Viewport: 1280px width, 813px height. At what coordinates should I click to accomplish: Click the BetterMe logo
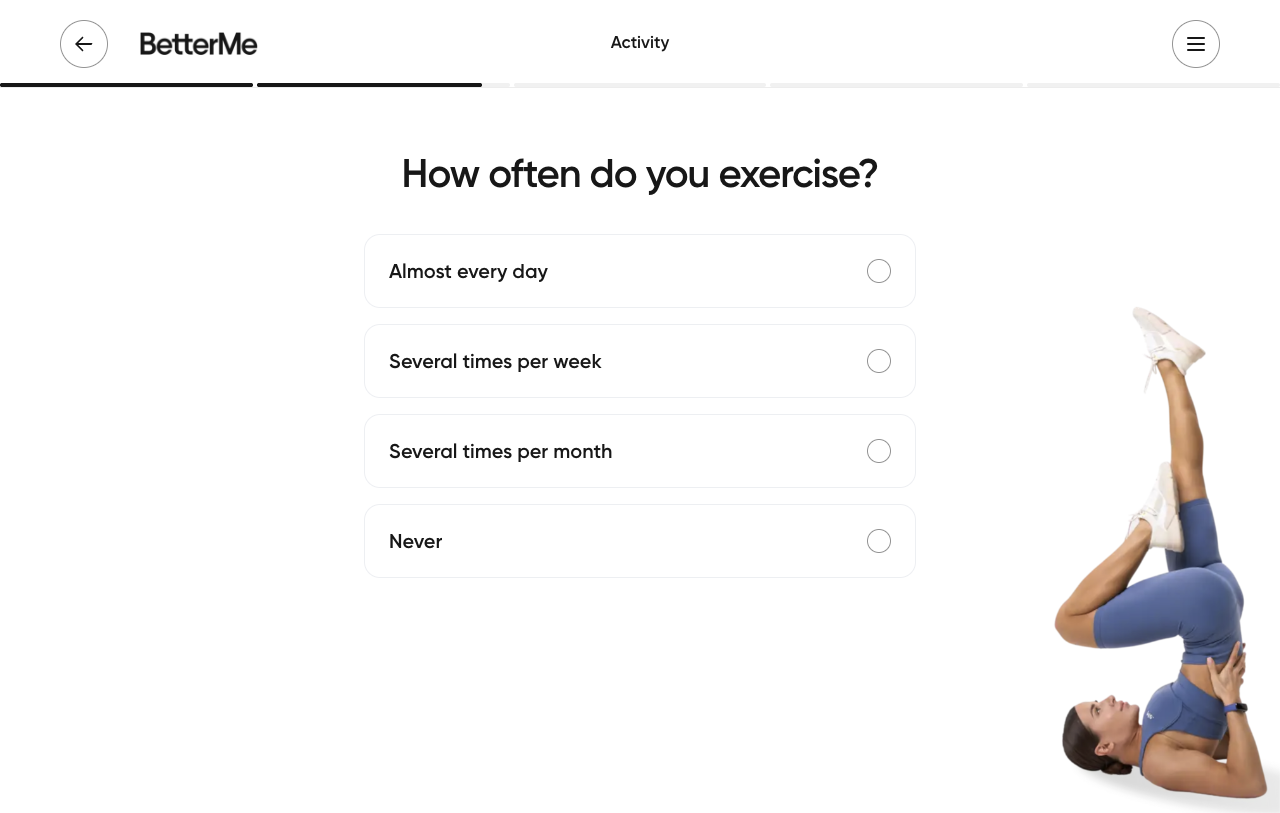click(x=198, y=44)
